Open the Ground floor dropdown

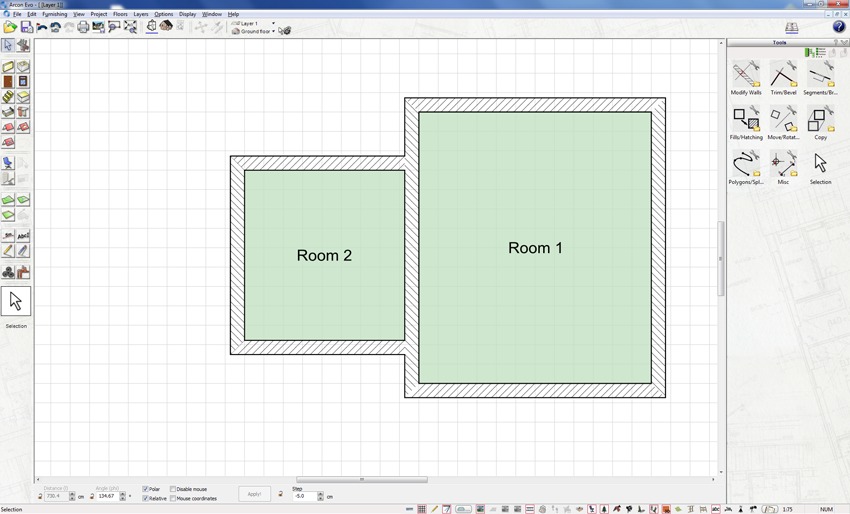(x=273, y=31)
